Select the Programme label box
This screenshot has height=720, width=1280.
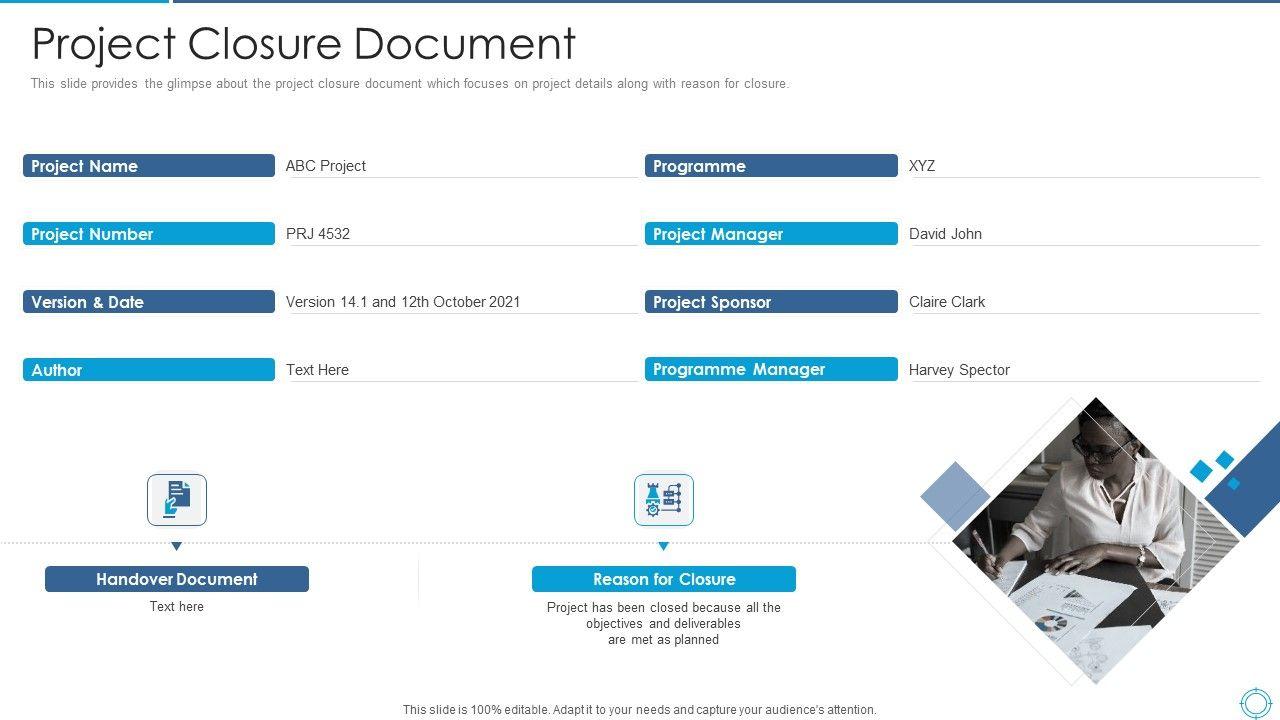pos(771,166)
